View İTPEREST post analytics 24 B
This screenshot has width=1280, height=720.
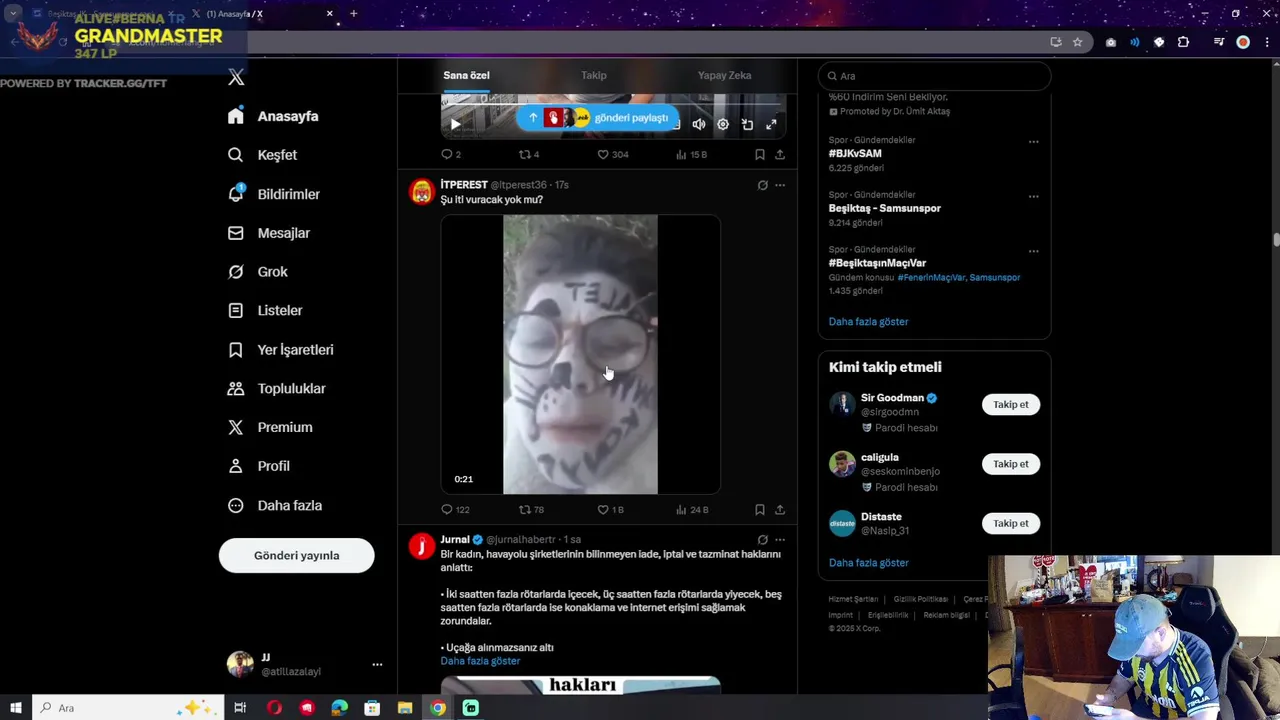[692, 509]
